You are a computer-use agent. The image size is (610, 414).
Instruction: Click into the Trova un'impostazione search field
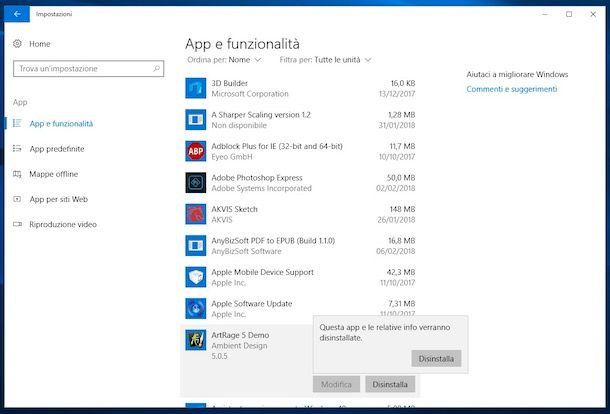click(88, 68)
